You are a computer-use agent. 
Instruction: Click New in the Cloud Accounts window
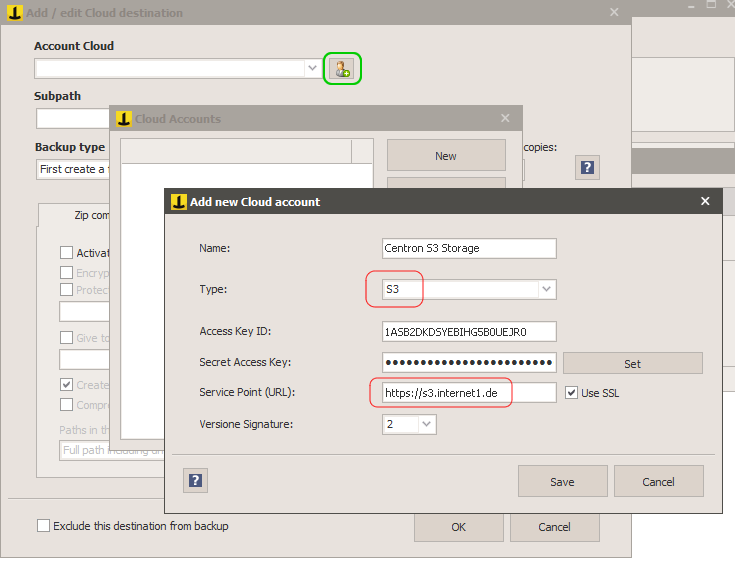tap(445, 156)
